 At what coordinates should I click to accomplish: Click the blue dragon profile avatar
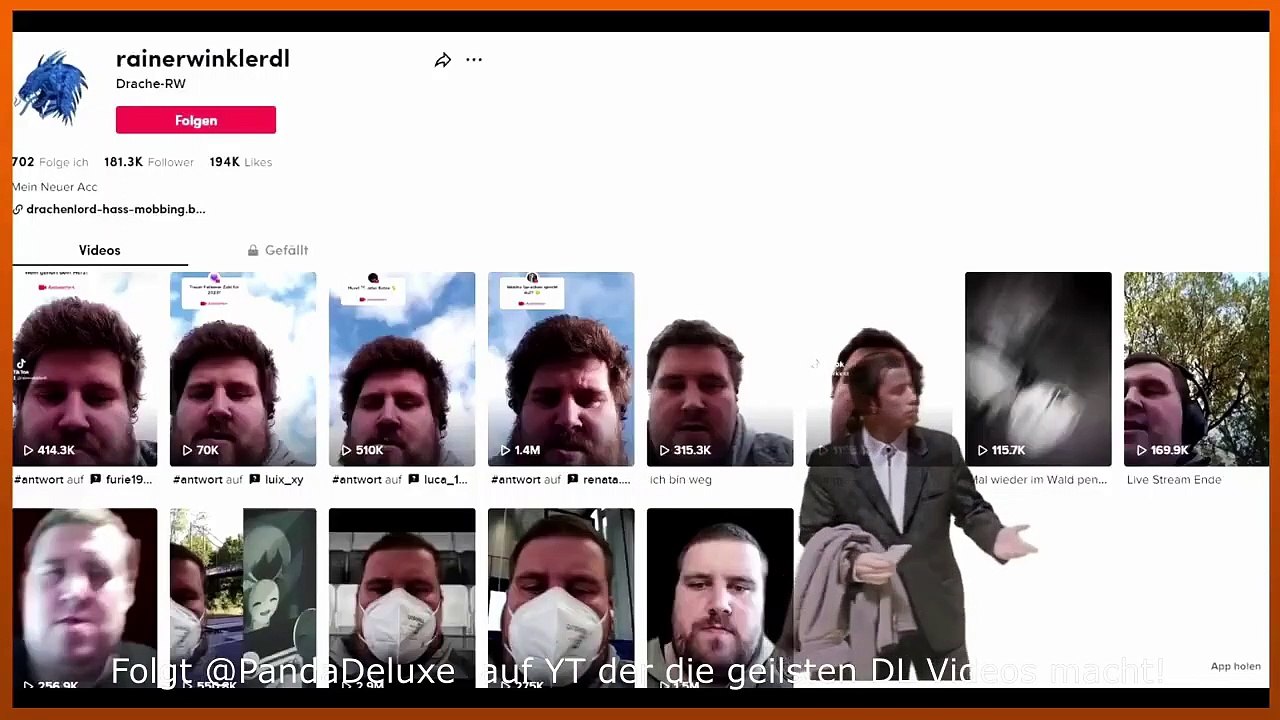51,88
